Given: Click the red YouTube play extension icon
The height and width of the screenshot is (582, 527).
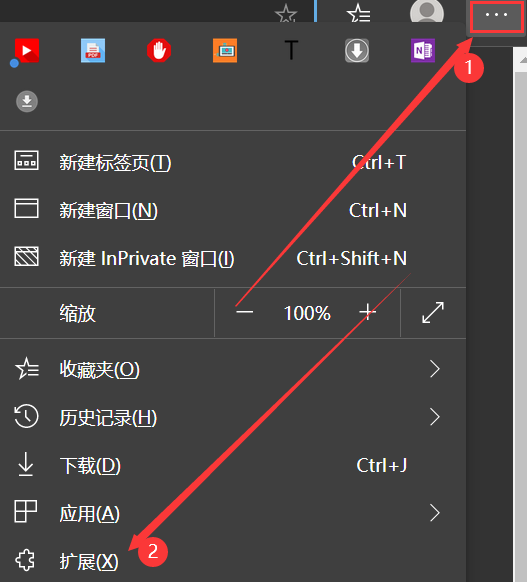Looking at the screenshot, I should [x=26, y=50].
